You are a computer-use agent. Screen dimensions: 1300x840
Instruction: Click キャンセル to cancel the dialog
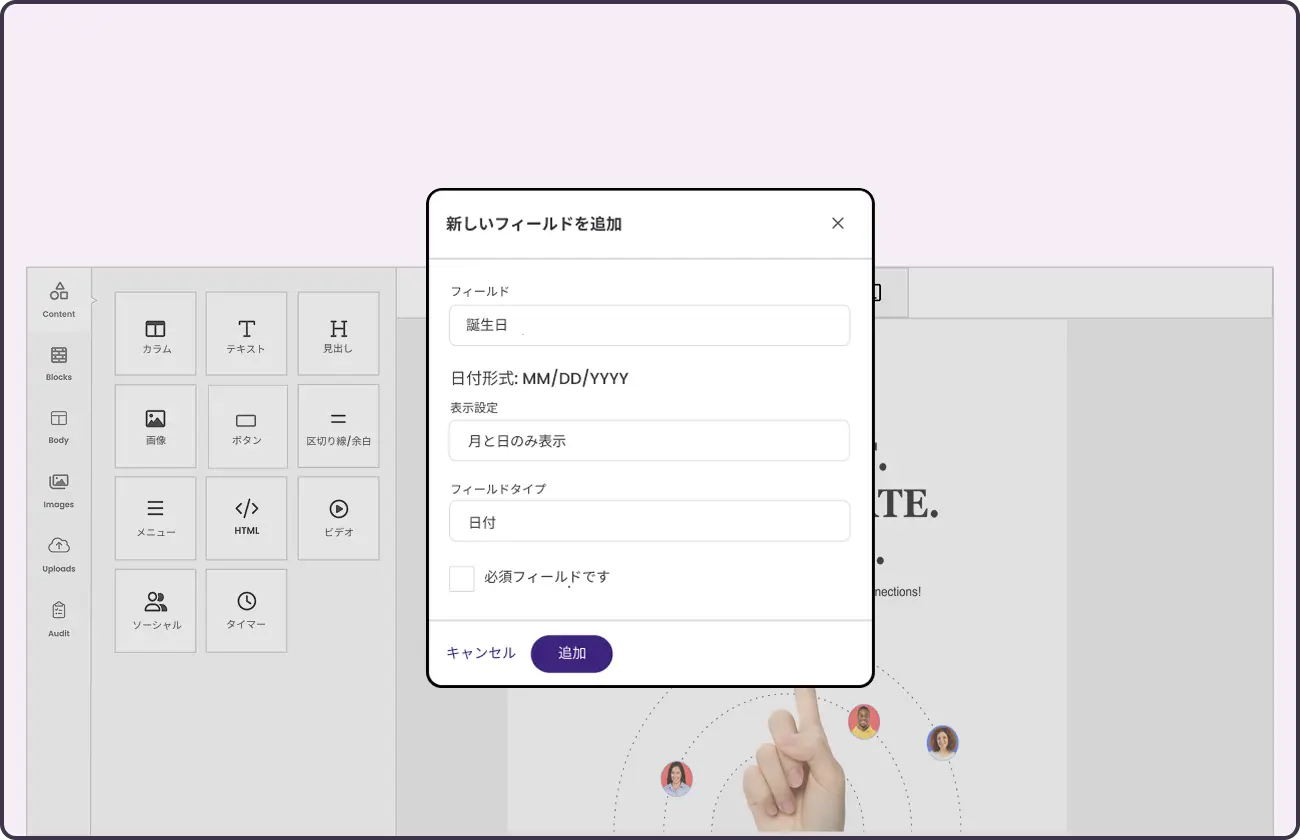480,653
